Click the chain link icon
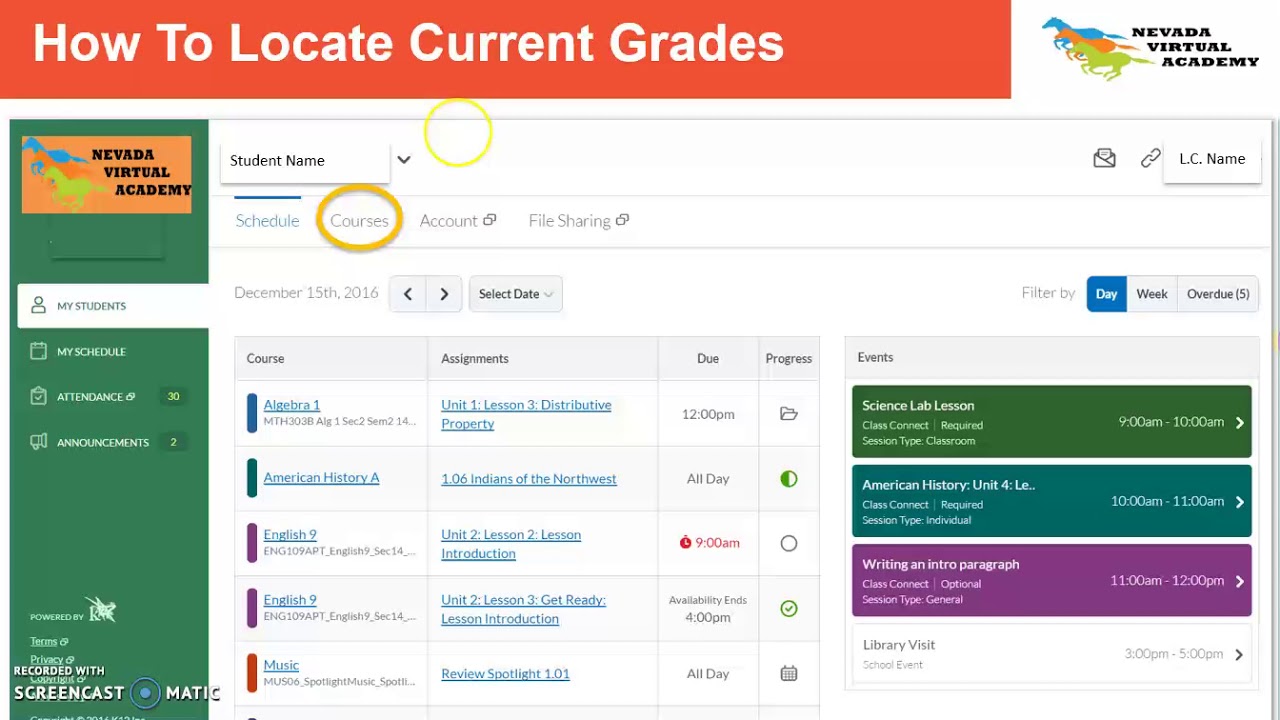Image resolution: width=1280 pixels, height=720 pixels. point(1150,159)
